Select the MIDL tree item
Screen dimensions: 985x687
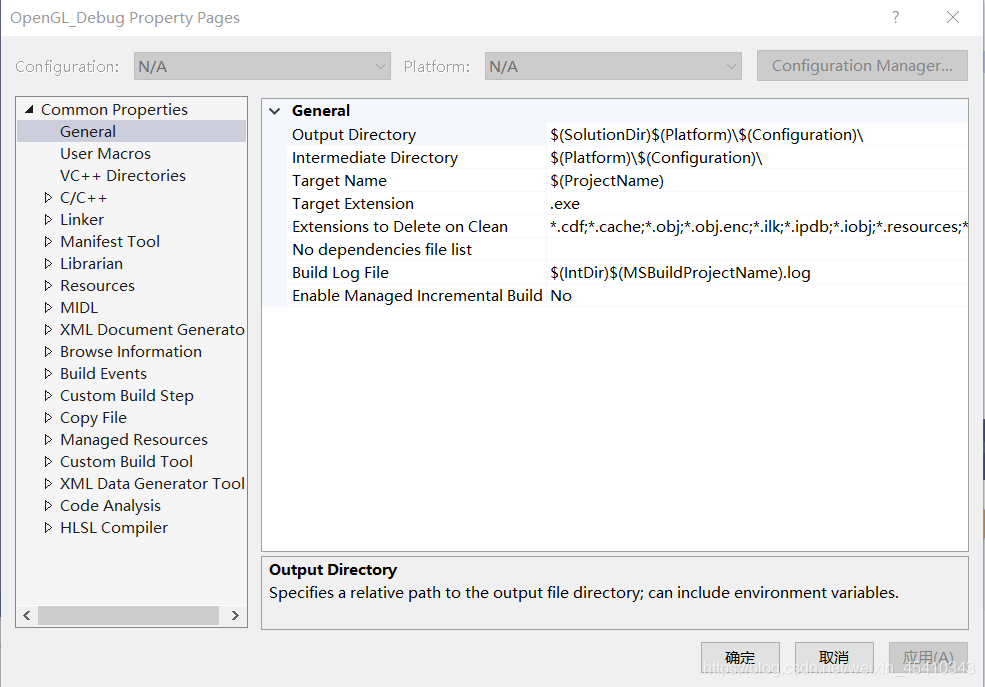(x=79, y=307)
